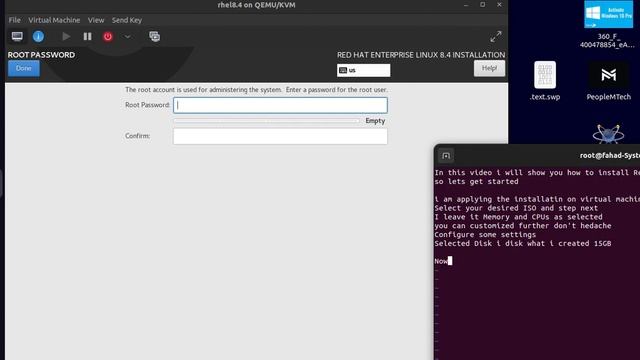Screen dimensions: 640x360
Task: Click the Run virtual machine play button
Action: point(66,37)
